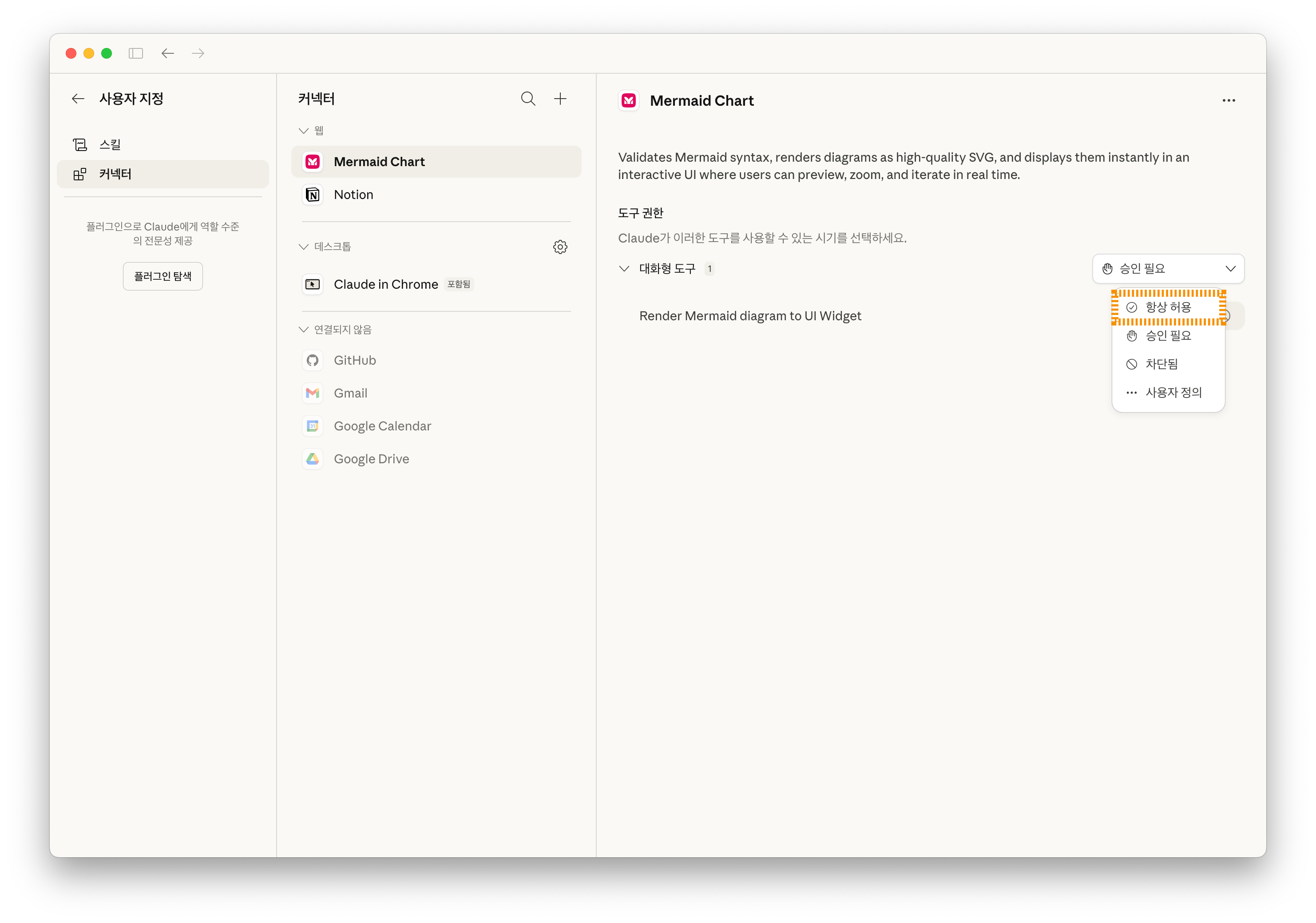Open the 승인 필요 permission dropdown

coord(1168,268)
